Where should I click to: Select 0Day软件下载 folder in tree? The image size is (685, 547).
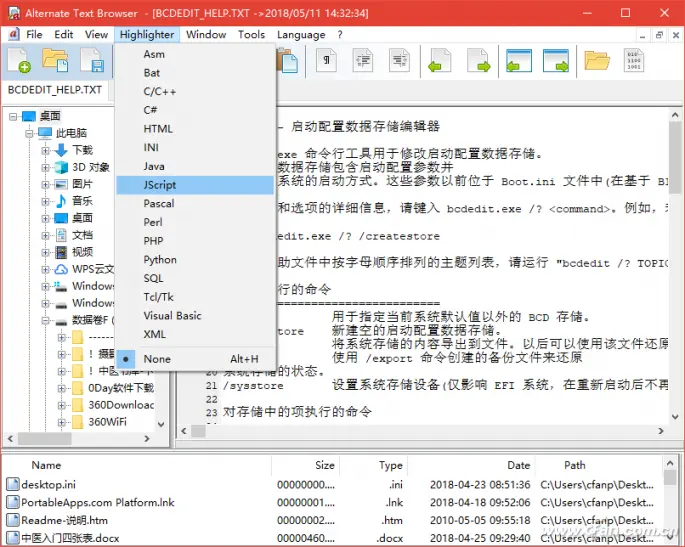[121, 388]
